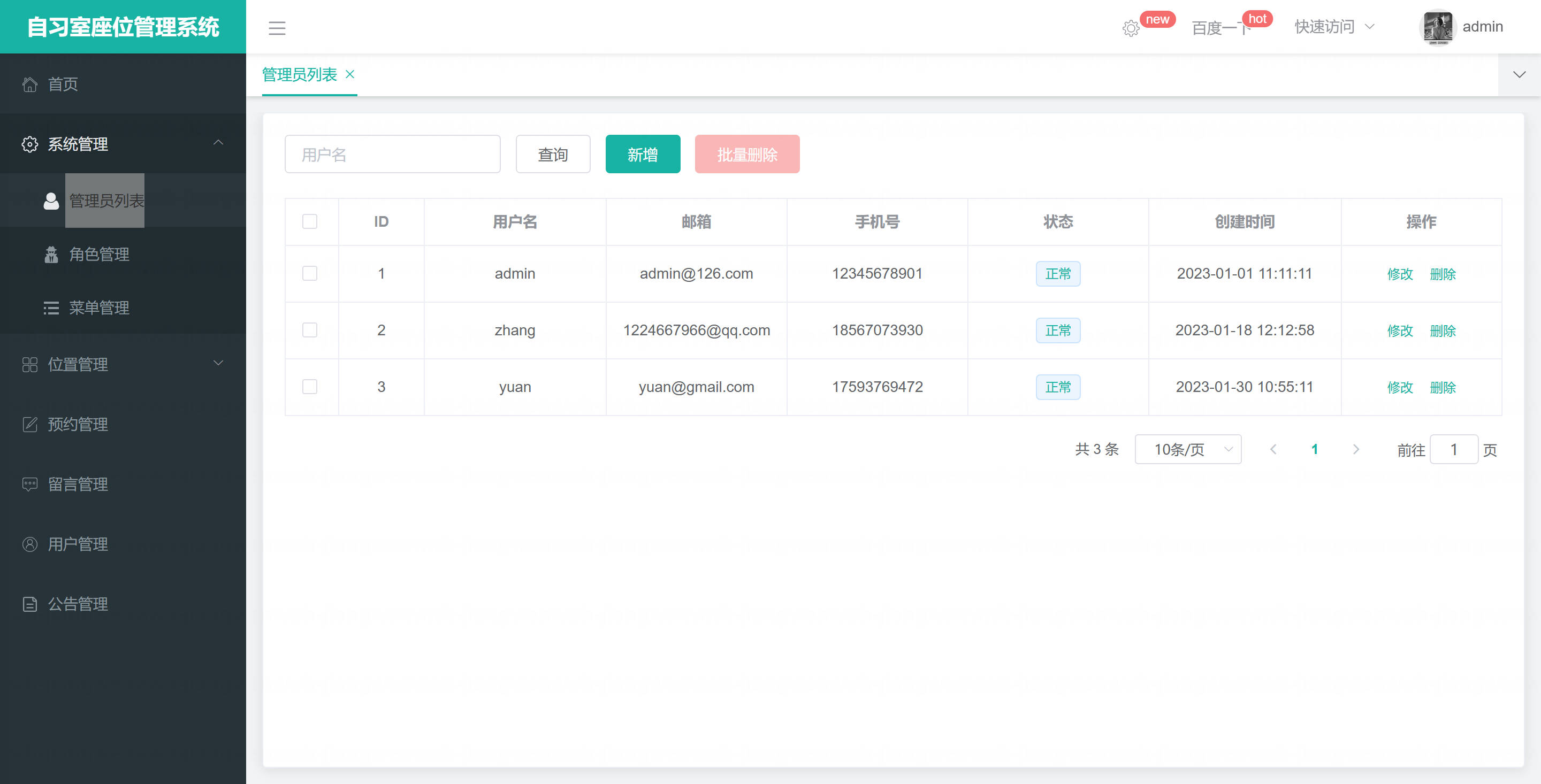The image size is (1541, 784).
Task: Click the grid icon beside 位置管理
Action: [30, 364]
